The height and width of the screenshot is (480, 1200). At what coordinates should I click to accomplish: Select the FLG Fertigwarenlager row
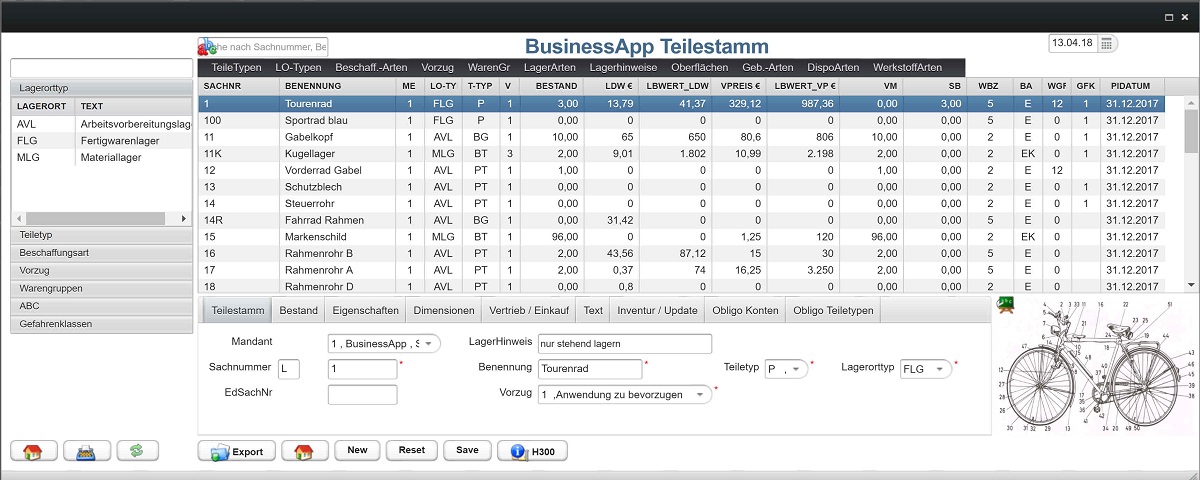tap(100, 141)
